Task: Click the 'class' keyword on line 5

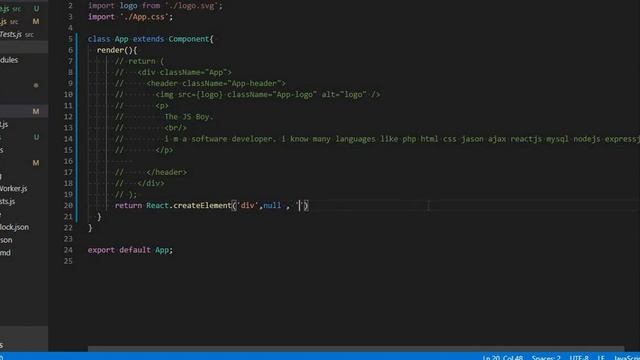Action: pos(99,39)
